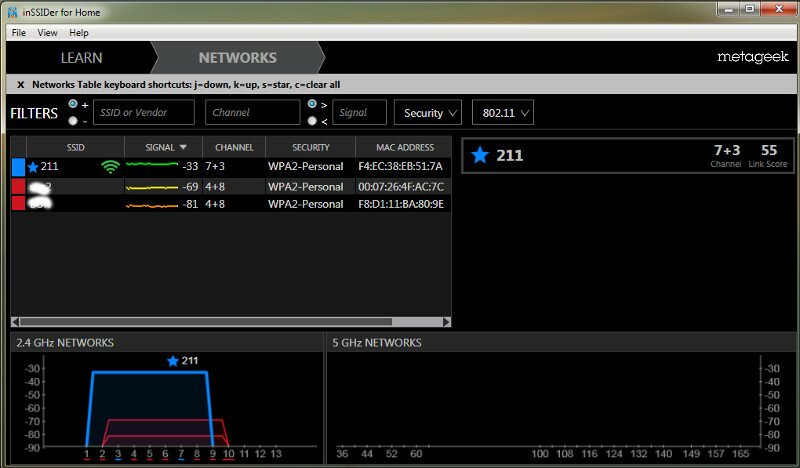The image size is (800, 468).
Task: Click the horizontal scrollbar thumb of networks table
Action: [206, 322]
